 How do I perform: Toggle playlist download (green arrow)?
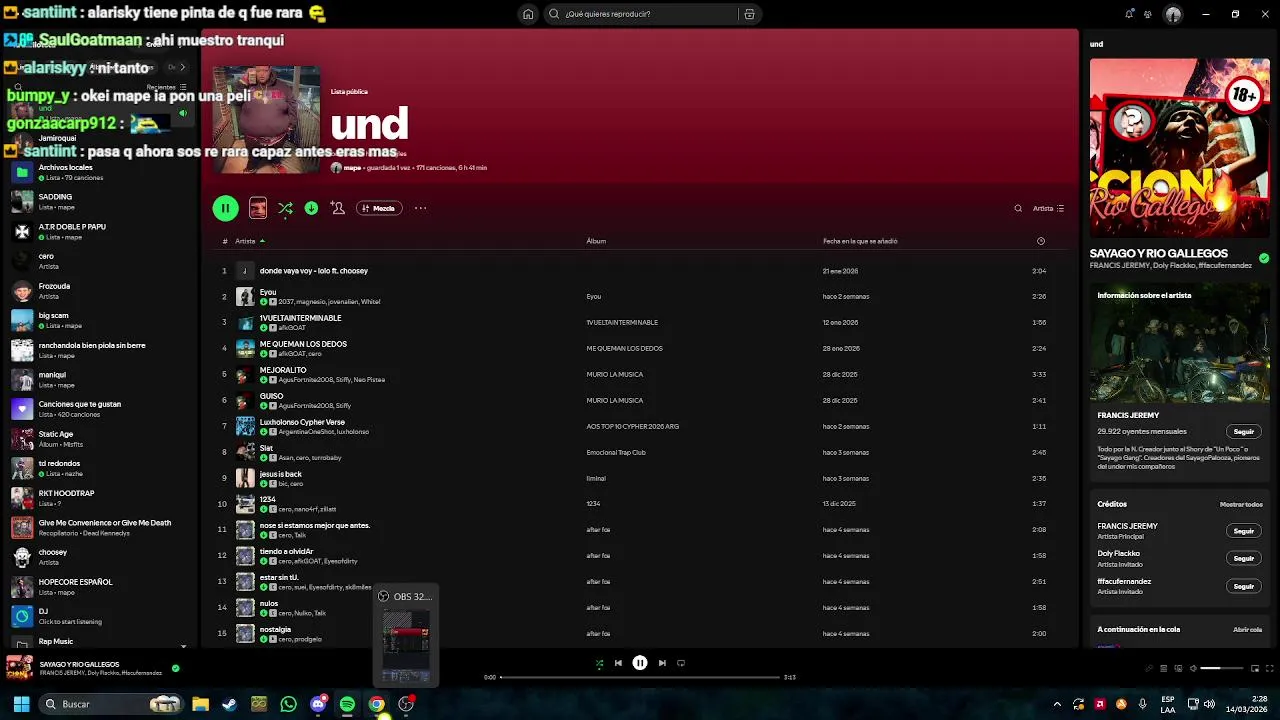point(311,208)
